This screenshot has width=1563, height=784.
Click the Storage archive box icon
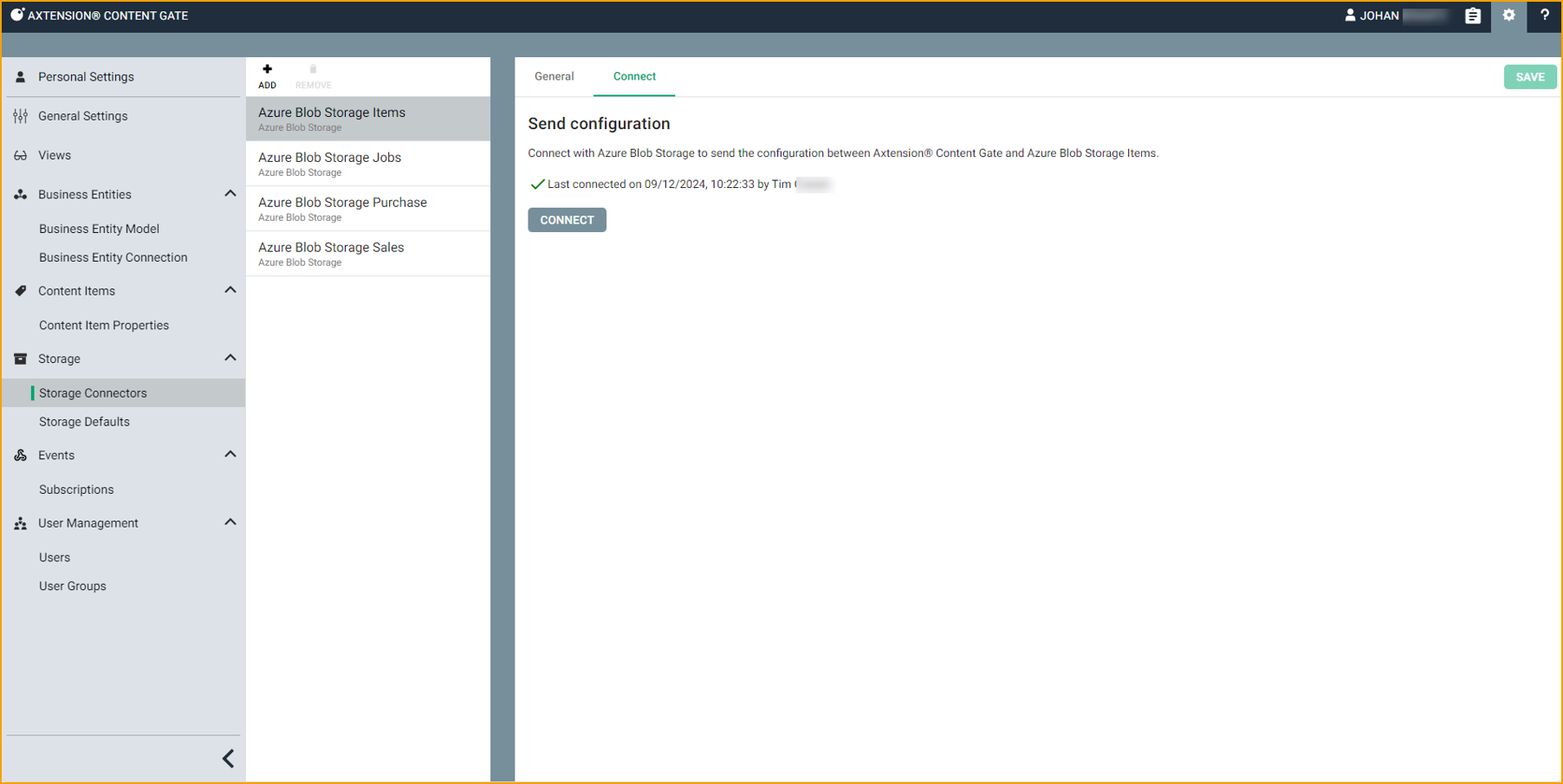[21, 359]
